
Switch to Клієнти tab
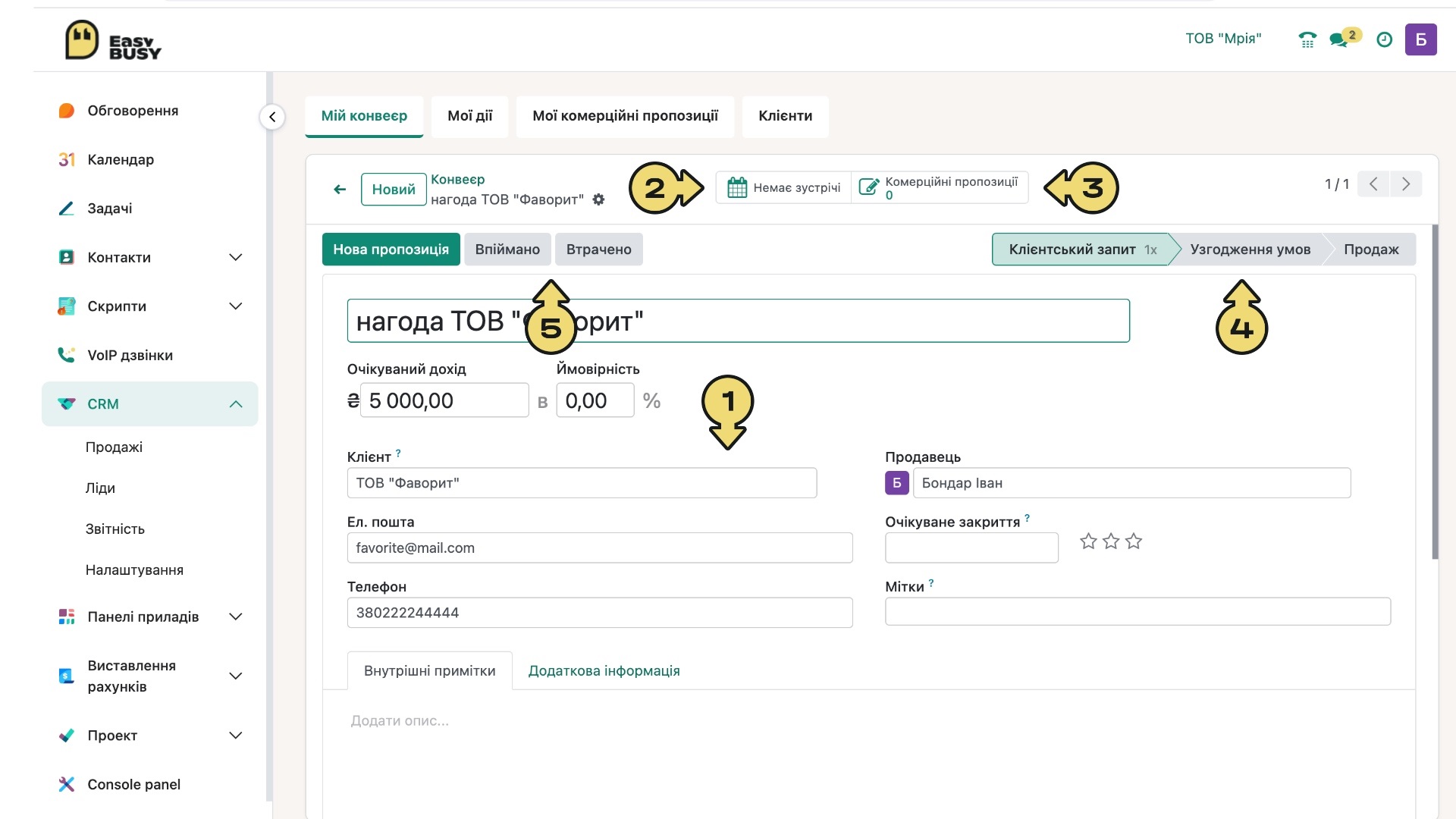point(785,116)
